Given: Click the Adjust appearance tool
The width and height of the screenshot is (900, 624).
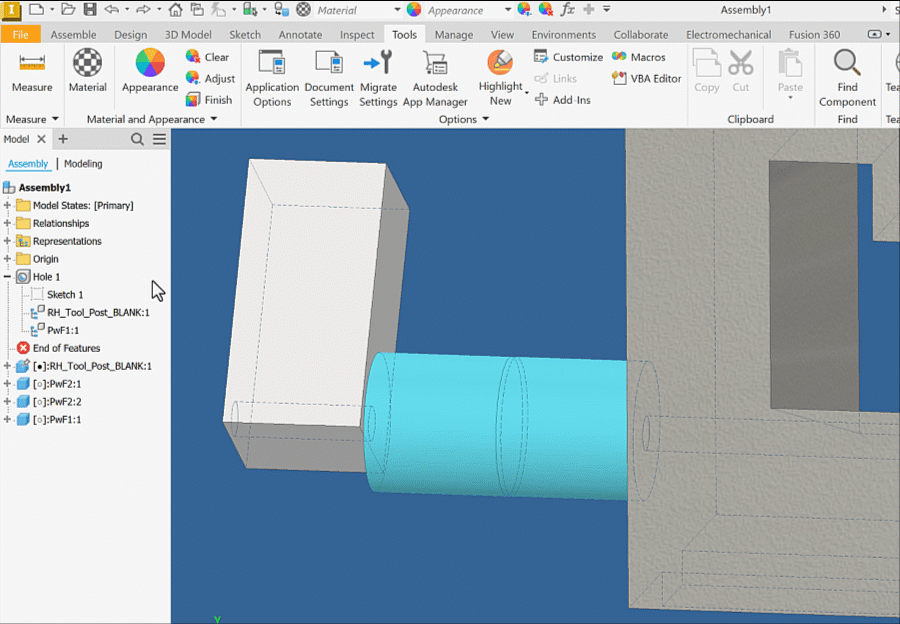Looking at the screenshot, I should point(210,78).
